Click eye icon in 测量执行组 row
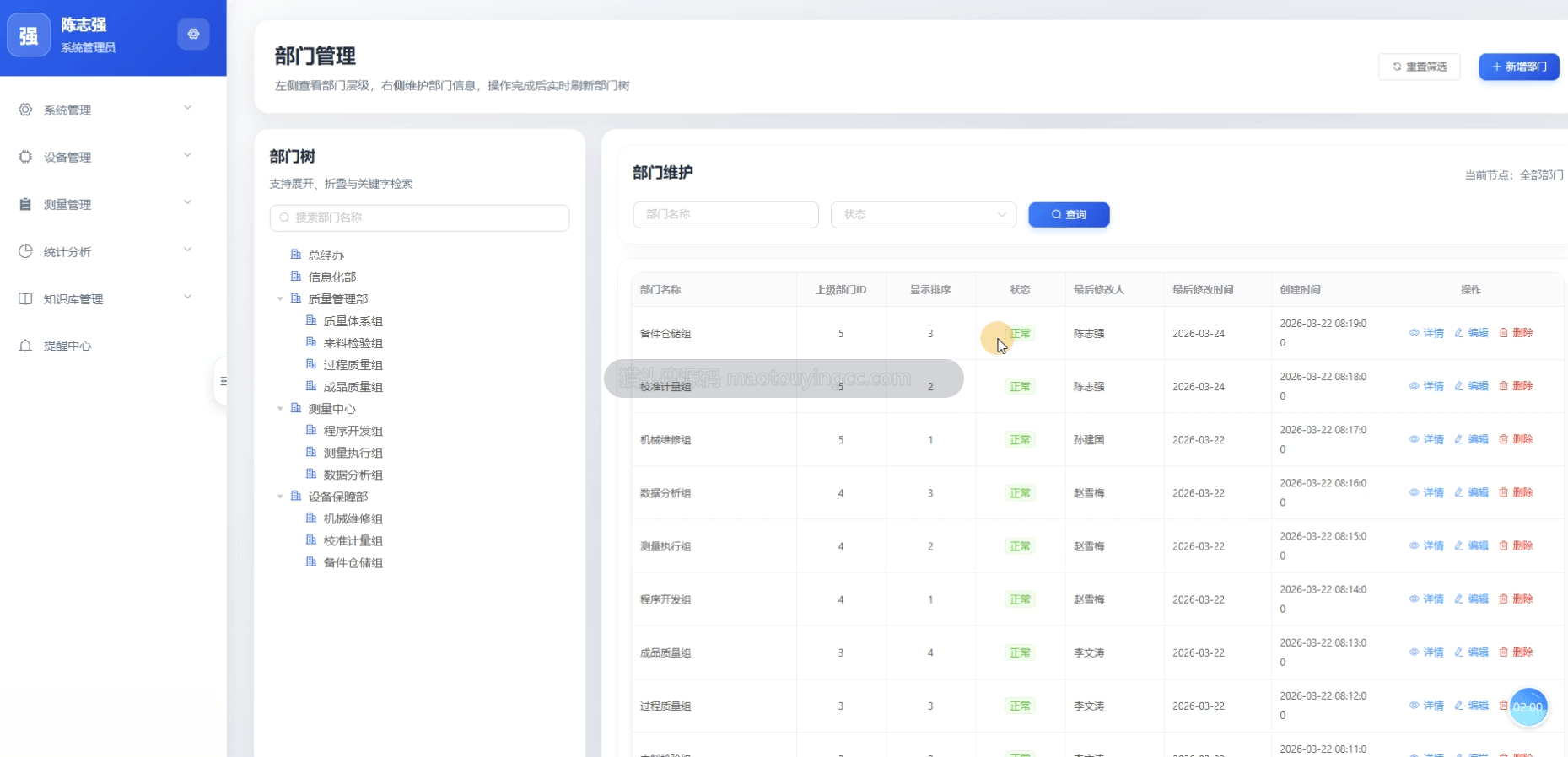1568x757 pixels. (x=1414, y=545)
